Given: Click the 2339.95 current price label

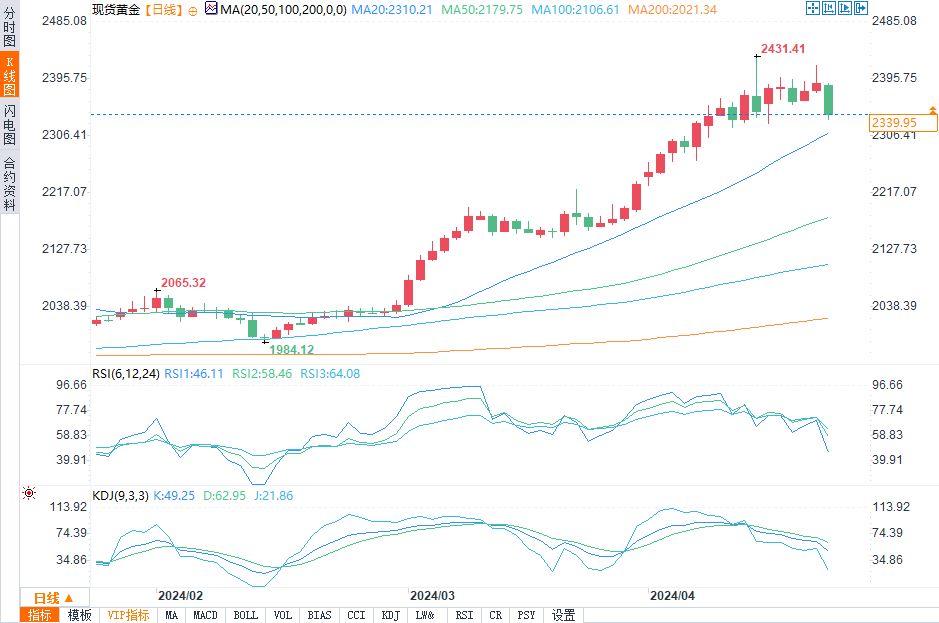Looking at the screenshot, I should [x=894, y=122].
